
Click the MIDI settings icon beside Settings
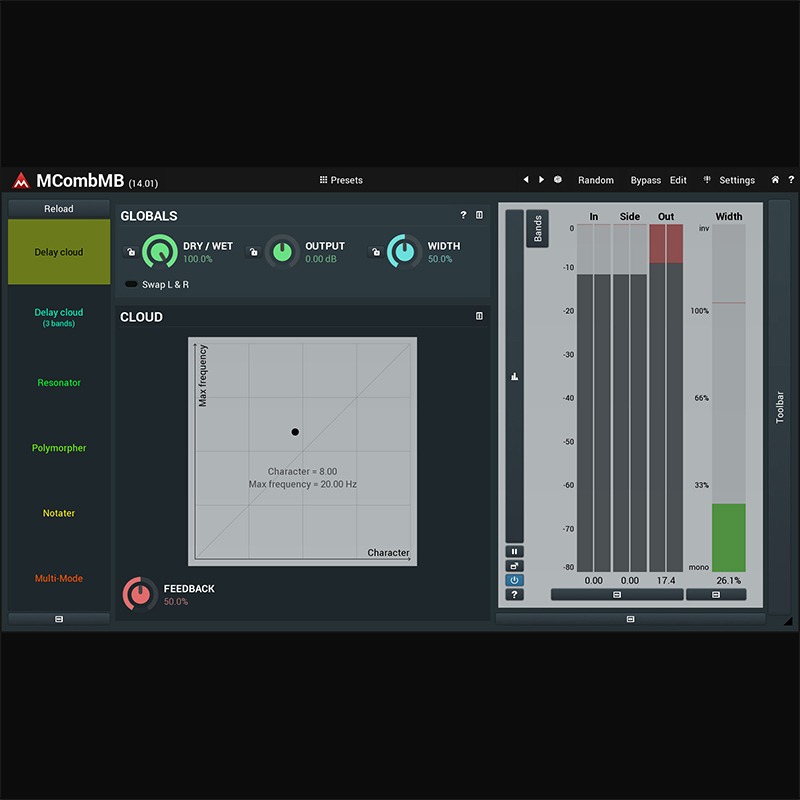pyautogui.click(x=707, y=180)
